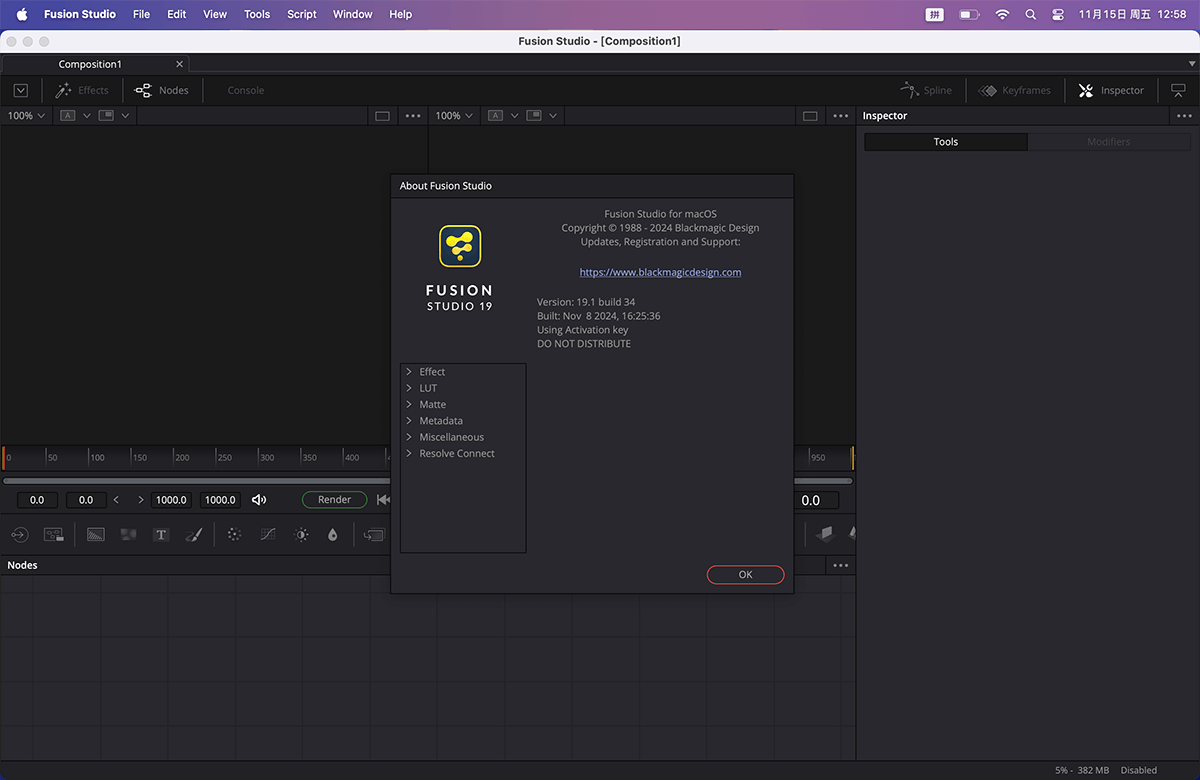Click the right viewer's single-view rectangle icon
The image size is (1200, 780).
[810, 116]
